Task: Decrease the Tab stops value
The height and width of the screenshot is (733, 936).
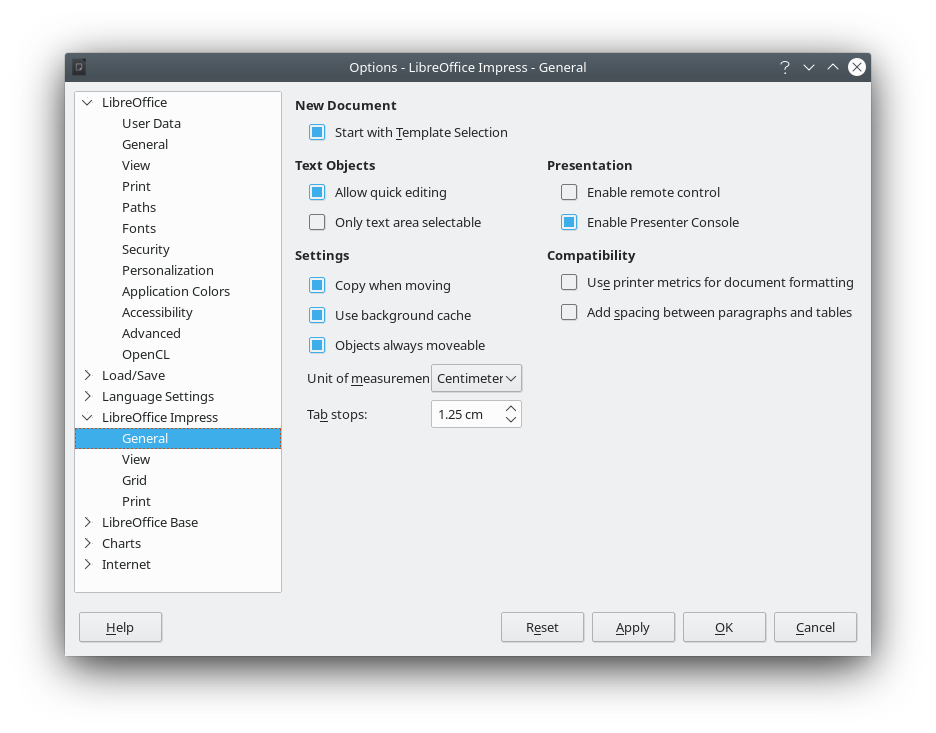Action: 511,420
